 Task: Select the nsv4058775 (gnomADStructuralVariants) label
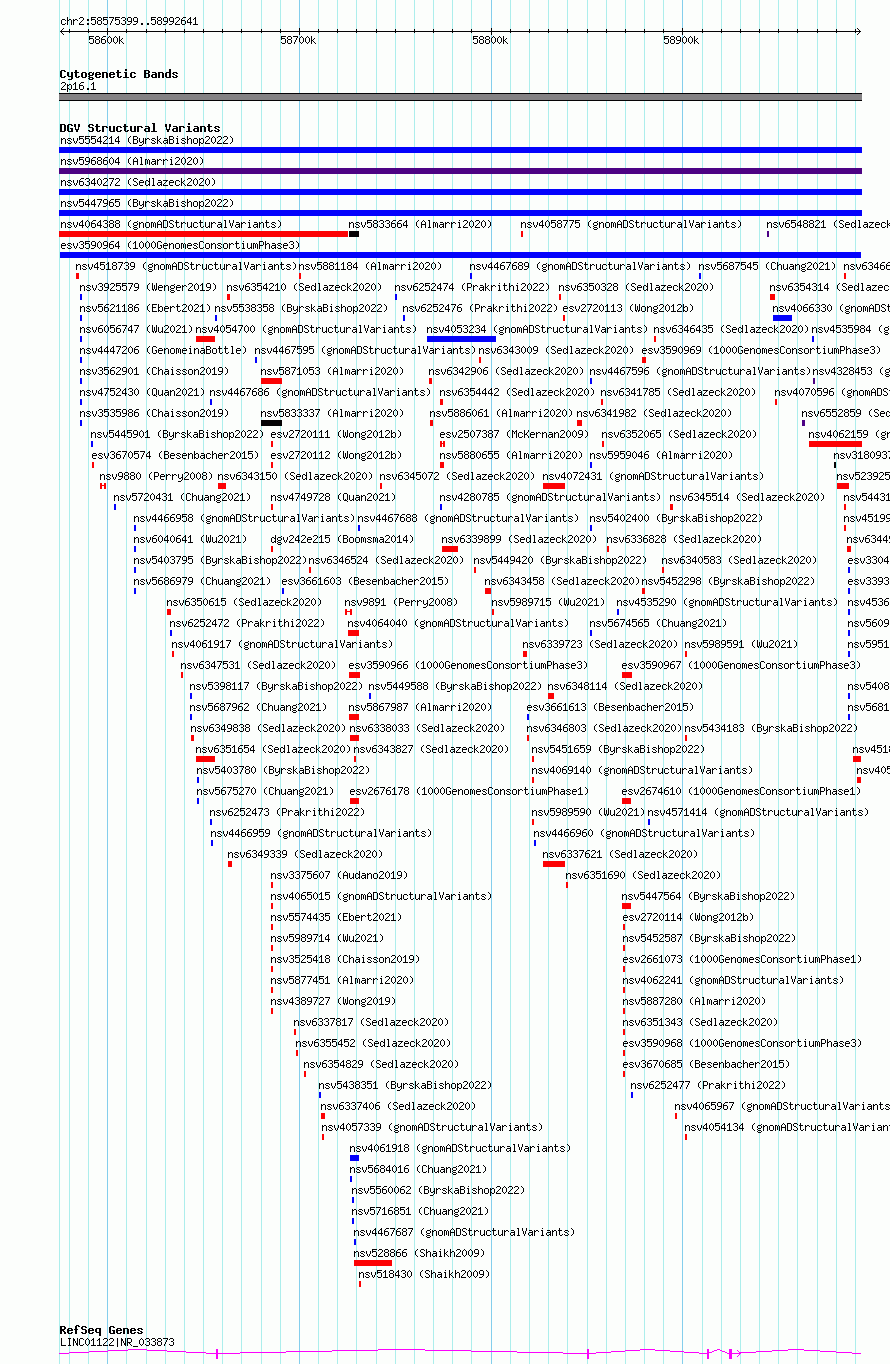631,224
